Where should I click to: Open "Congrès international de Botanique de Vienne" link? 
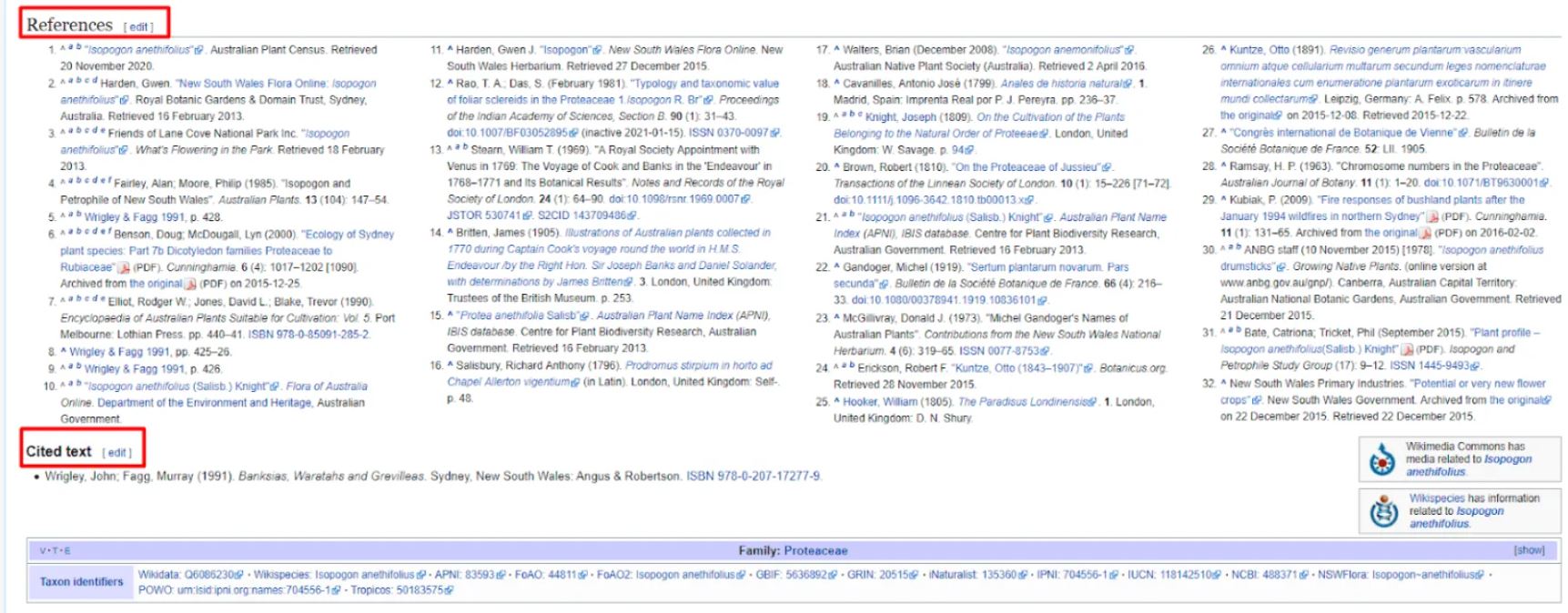pyautogui.click(x=1349, y=133)
